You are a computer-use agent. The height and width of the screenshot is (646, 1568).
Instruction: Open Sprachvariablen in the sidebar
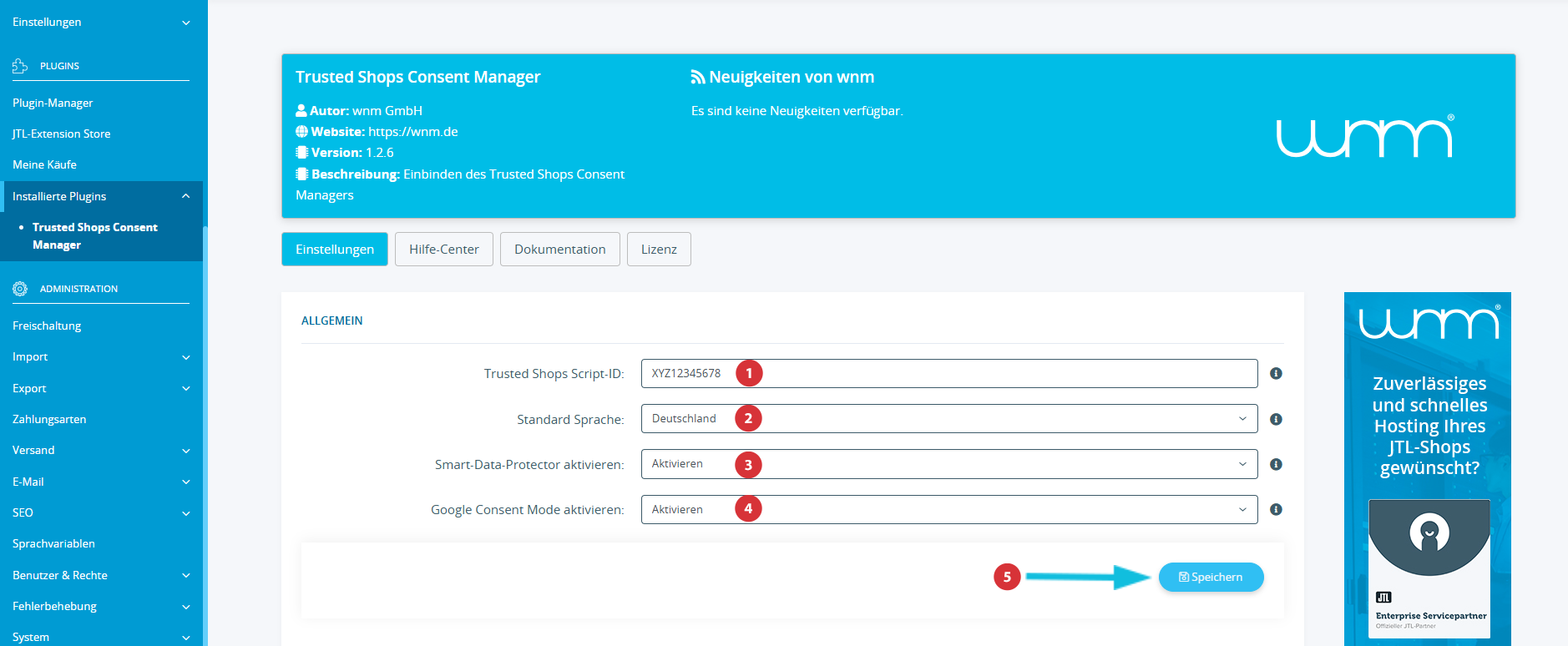pos(53,543)
